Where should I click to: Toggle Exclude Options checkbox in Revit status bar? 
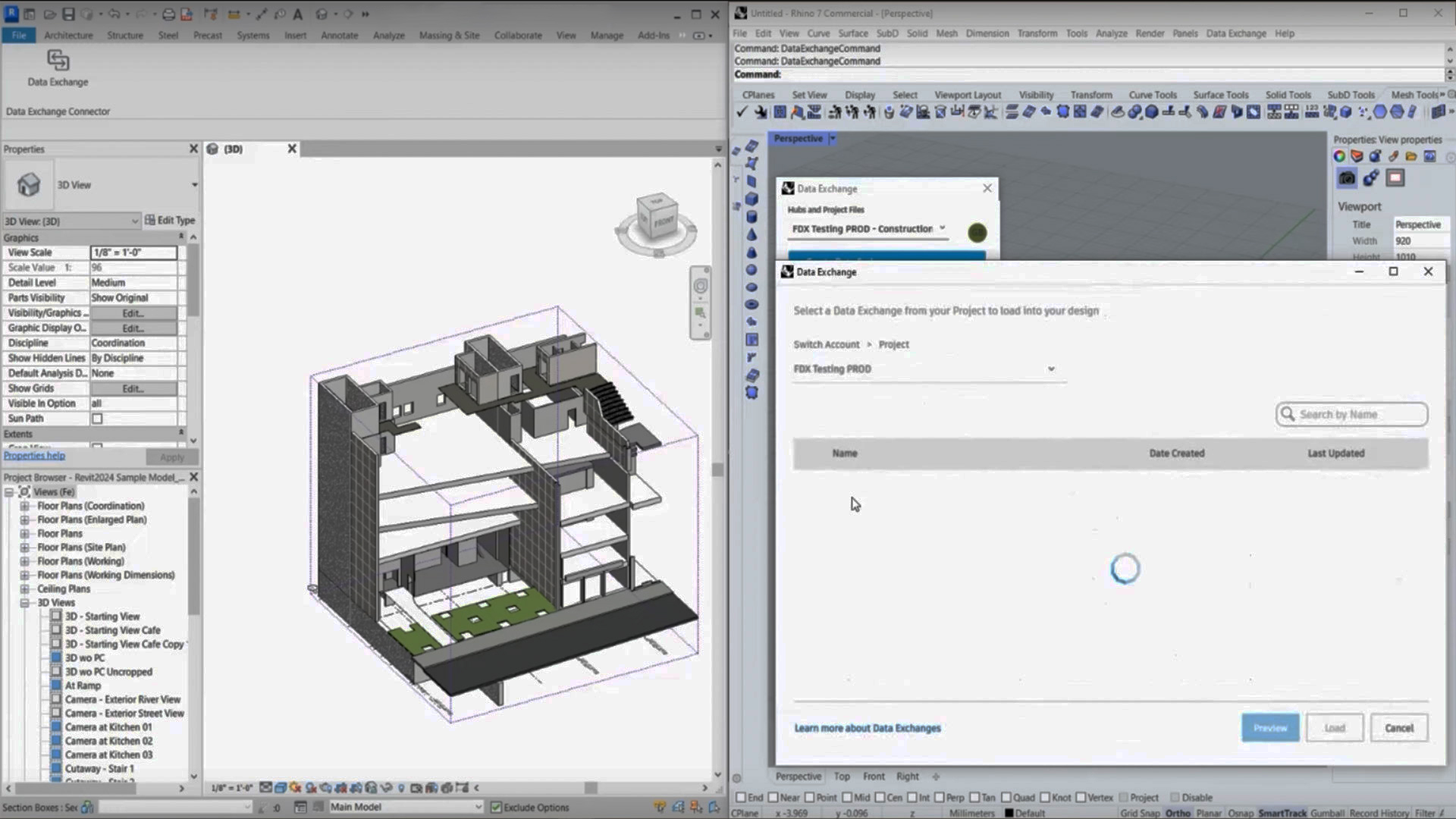(496, 807)
